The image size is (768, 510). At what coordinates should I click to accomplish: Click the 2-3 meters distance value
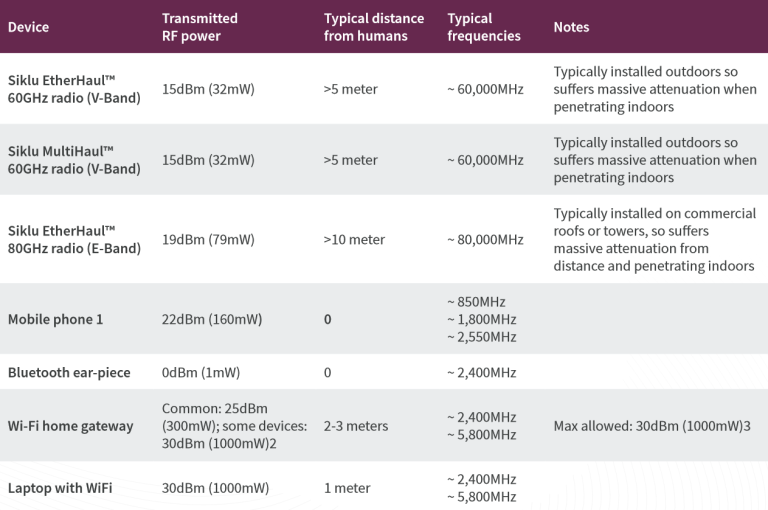pyautogui.click(x=356, y=426)
